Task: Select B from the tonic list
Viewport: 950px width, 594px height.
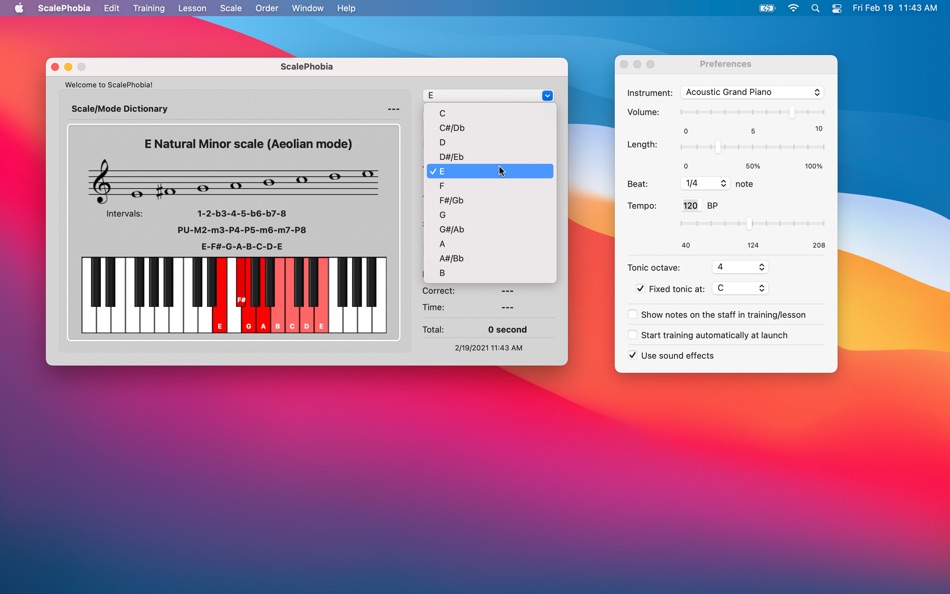Action: pos(490,273)
